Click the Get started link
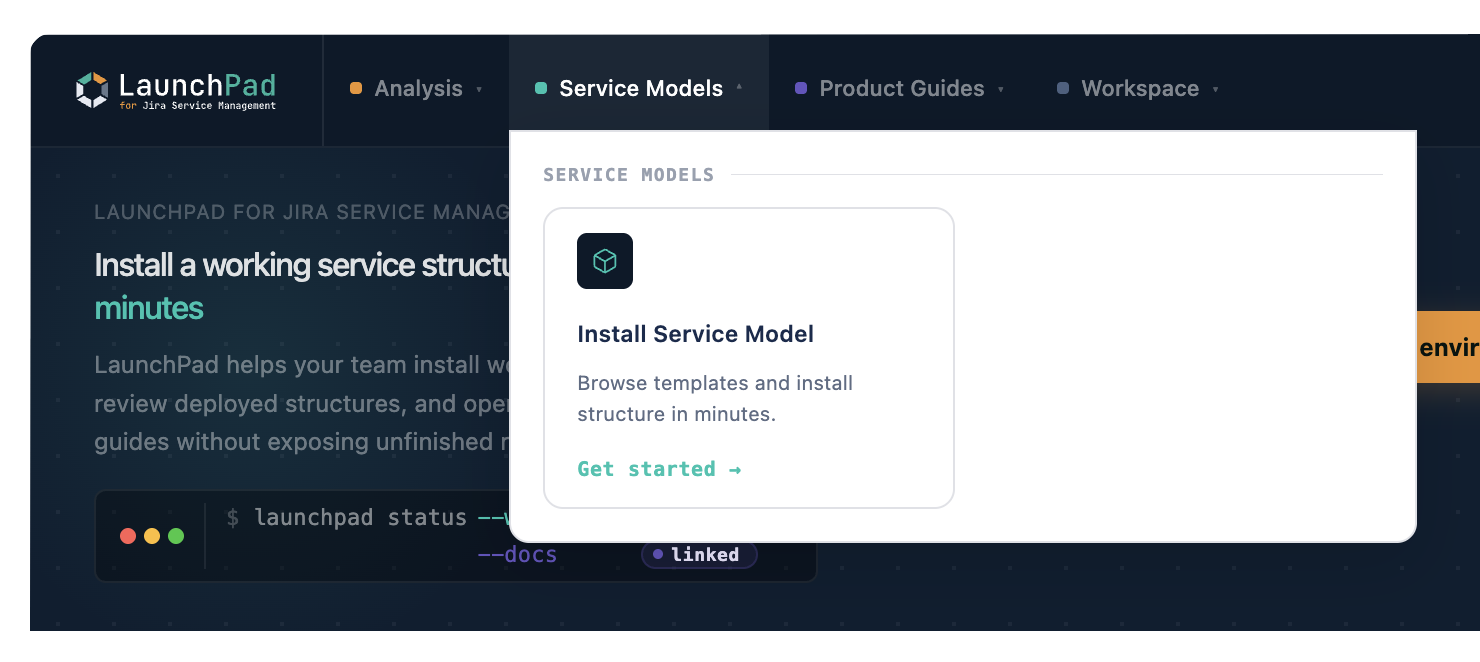This screenshot has height=662, width=1480. (x=659, y=469)
